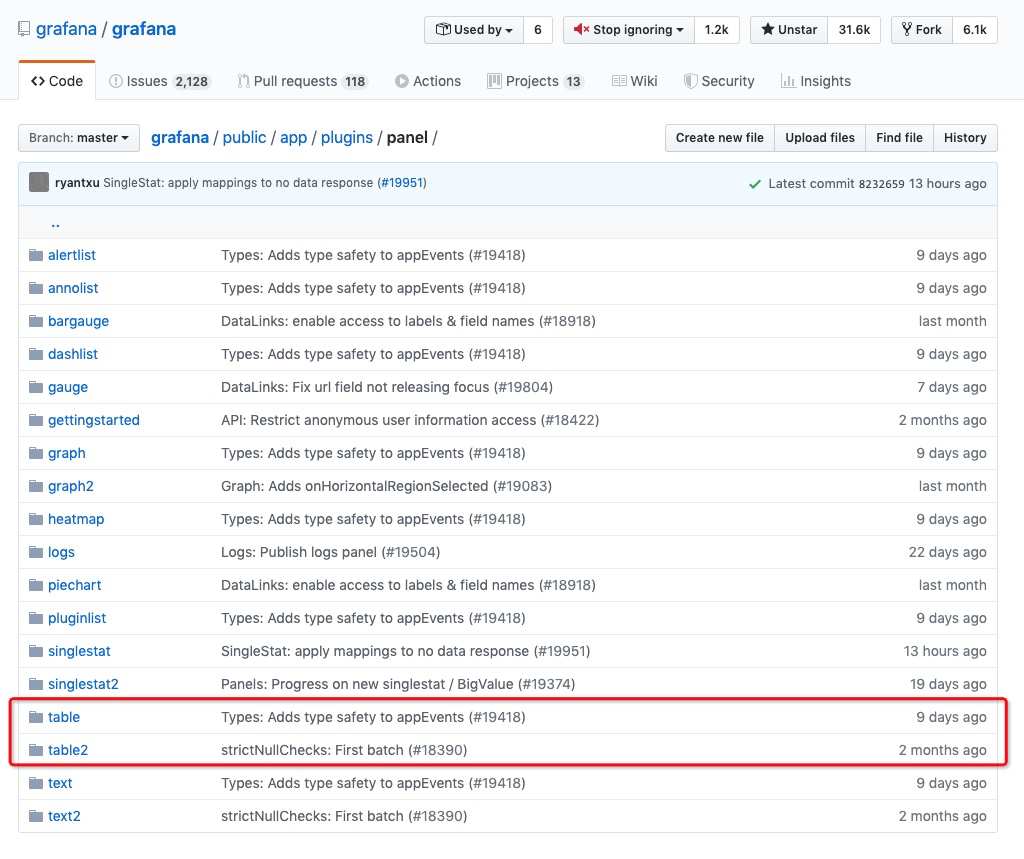Click the Wiki book icon

point(618,81)
